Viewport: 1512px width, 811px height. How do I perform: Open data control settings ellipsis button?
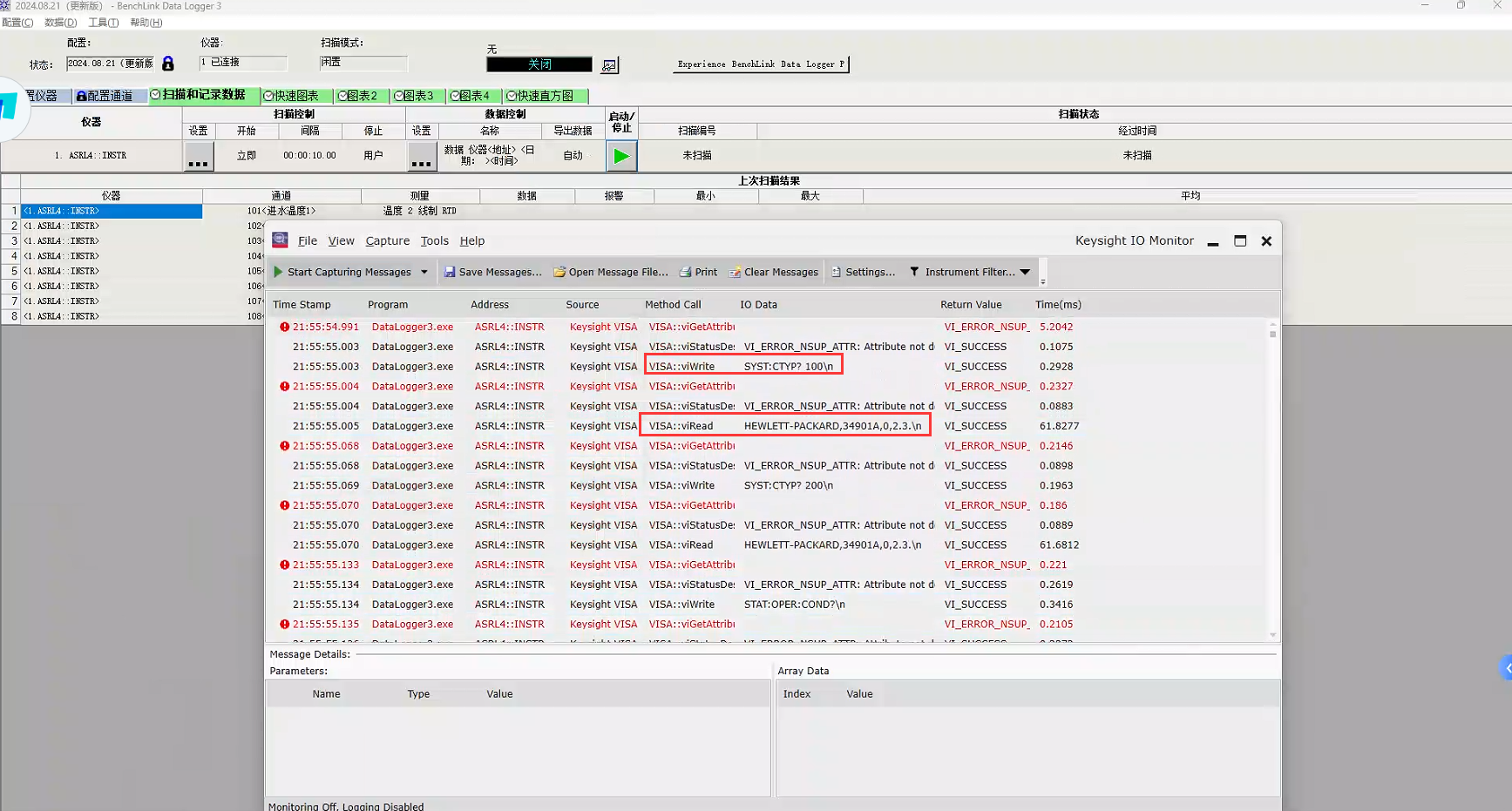pyautogui.click(x=422, y=156)
